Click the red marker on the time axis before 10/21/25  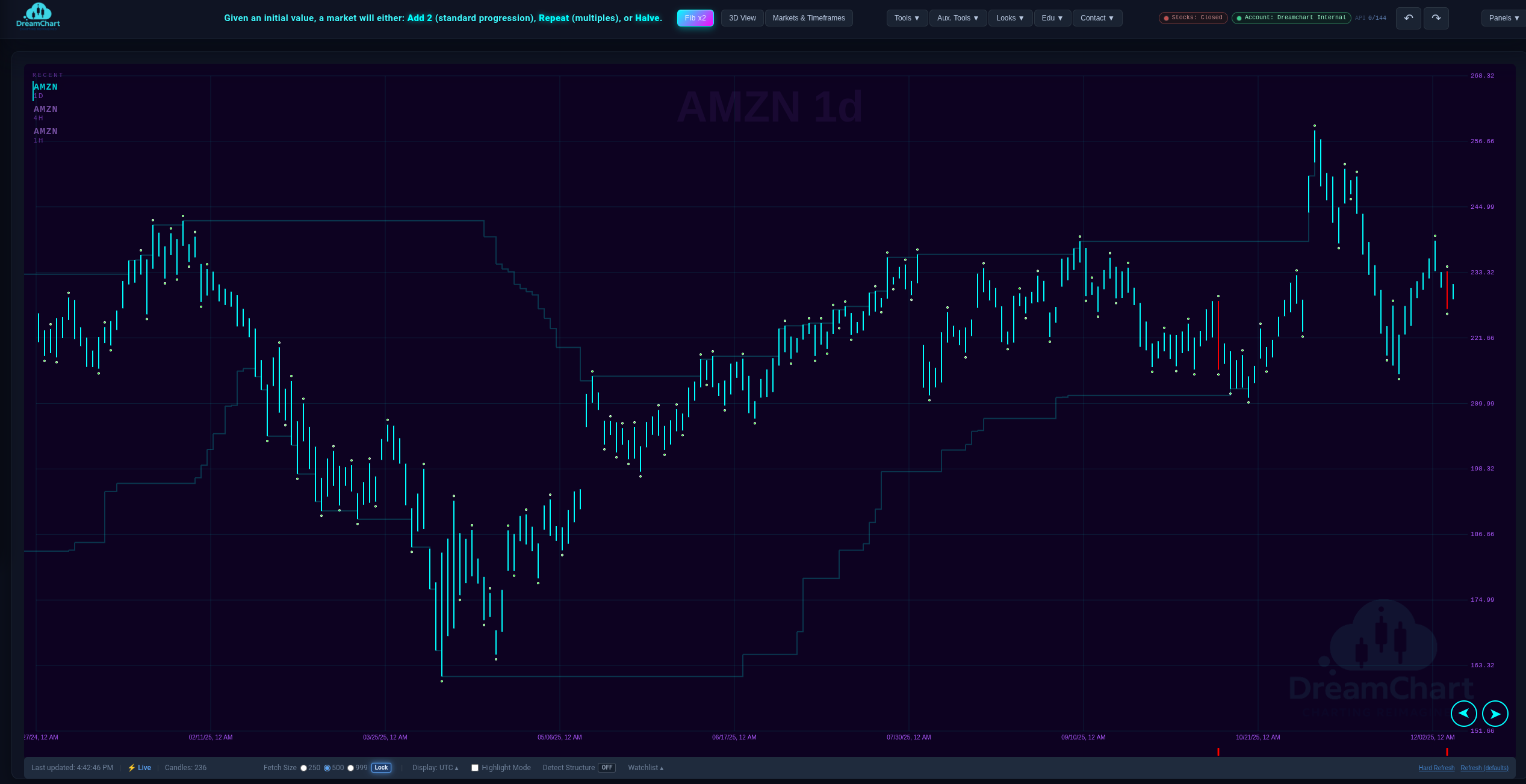[x=1218, y=752]
